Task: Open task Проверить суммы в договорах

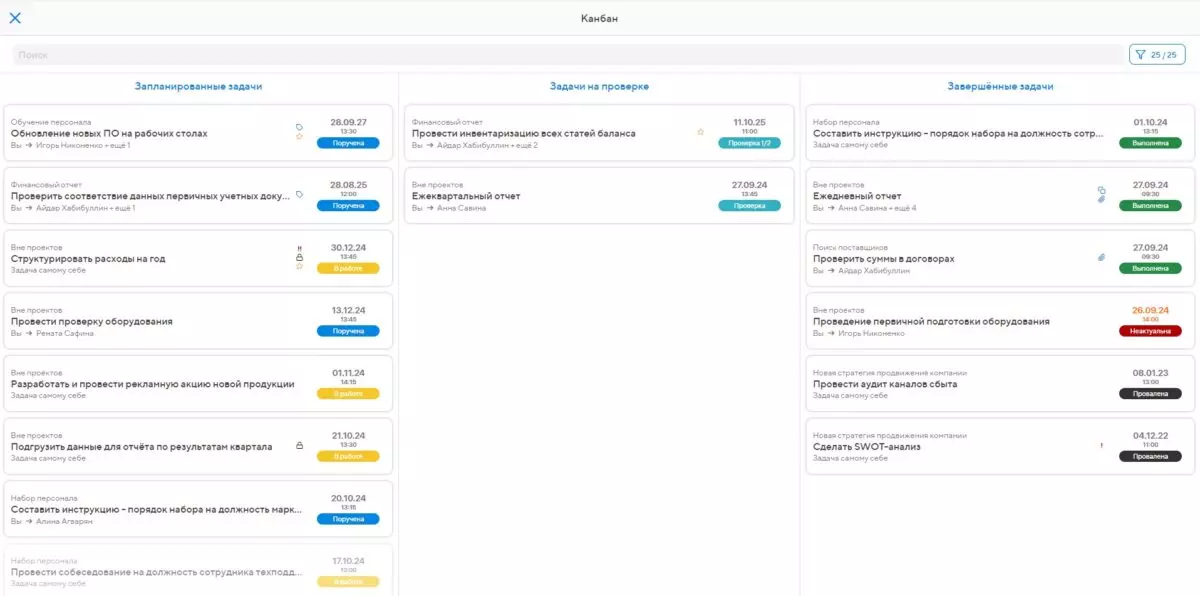Action: (884, 259)
